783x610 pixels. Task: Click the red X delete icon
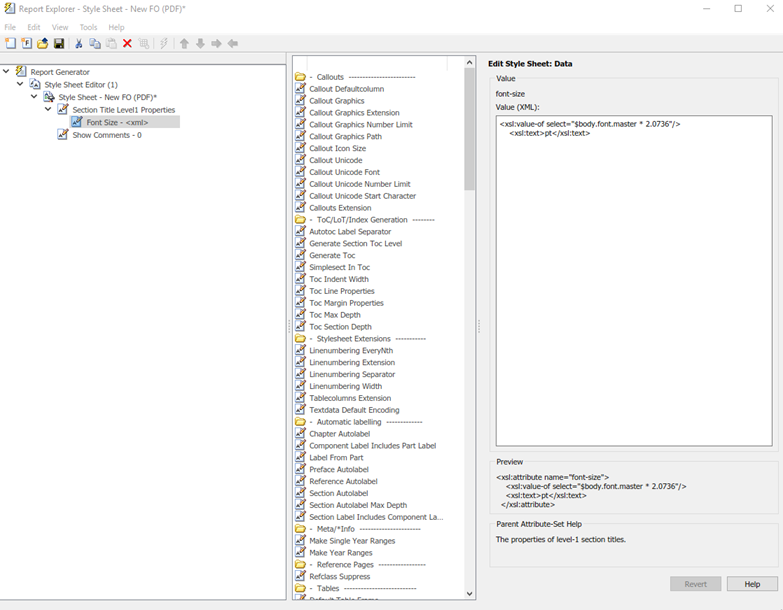pos(127,44)
